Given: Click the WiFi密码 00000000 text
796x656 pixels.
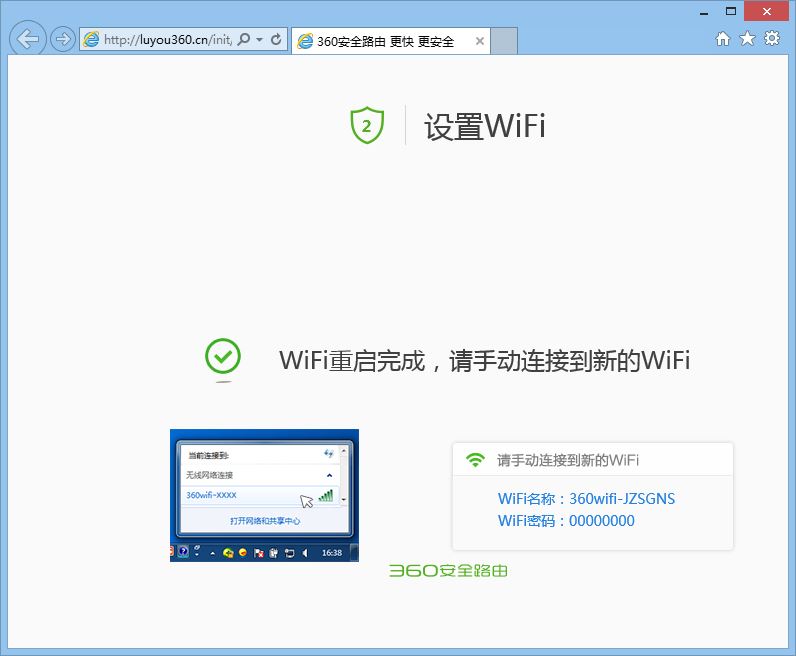Looking at the screenshot, I should pos(566,521).
